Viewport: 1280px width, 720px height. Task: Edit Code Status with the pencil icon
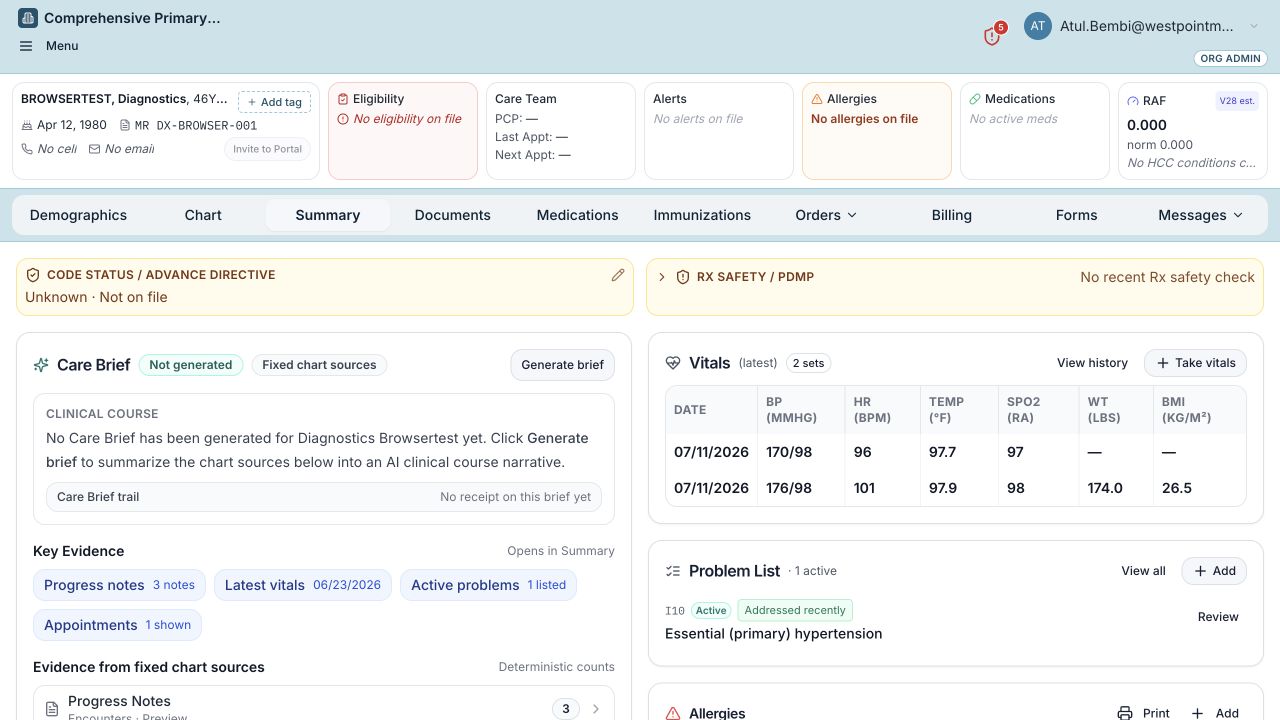618,275
